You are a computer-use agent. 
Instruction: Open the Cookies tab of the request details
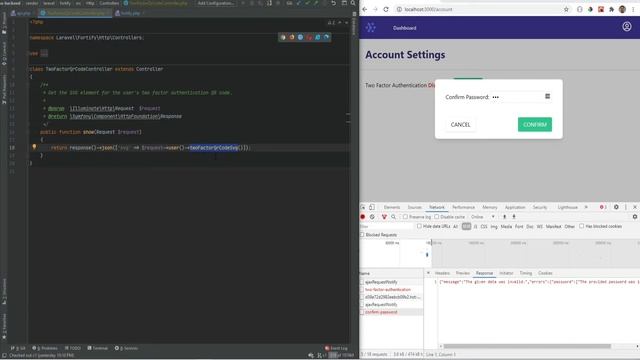pos(545,273)
